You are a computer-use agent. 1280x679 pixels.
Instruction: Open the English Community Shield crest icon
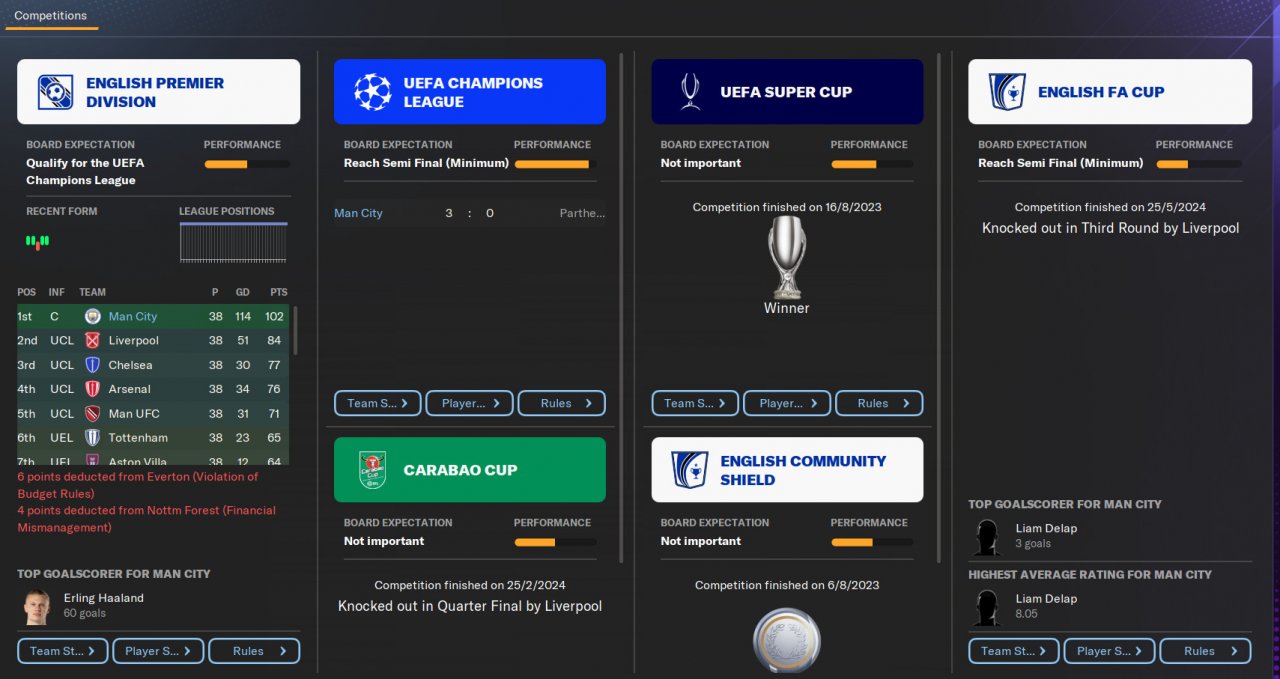[x=690, y=470]
